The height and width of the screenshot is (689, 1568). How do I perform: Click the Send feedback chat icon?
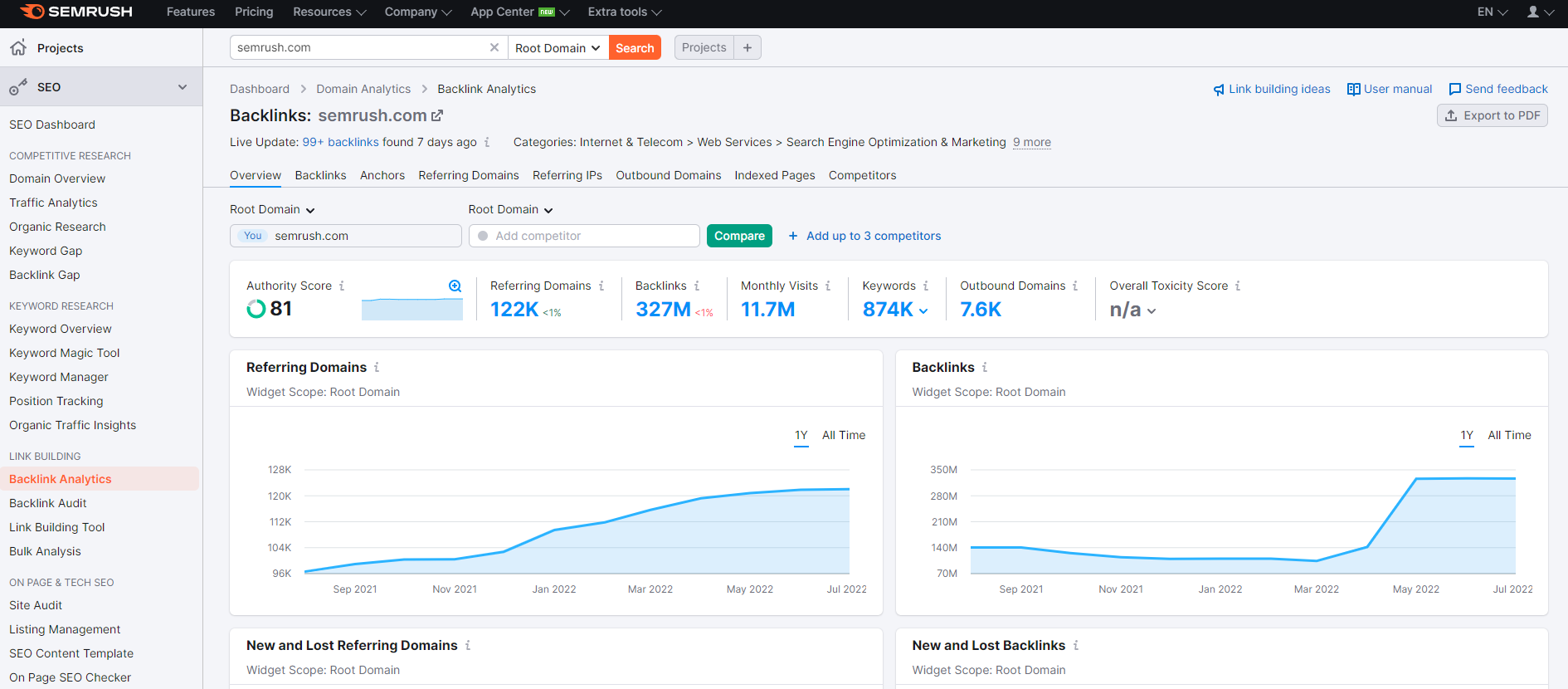(1454, 89)
